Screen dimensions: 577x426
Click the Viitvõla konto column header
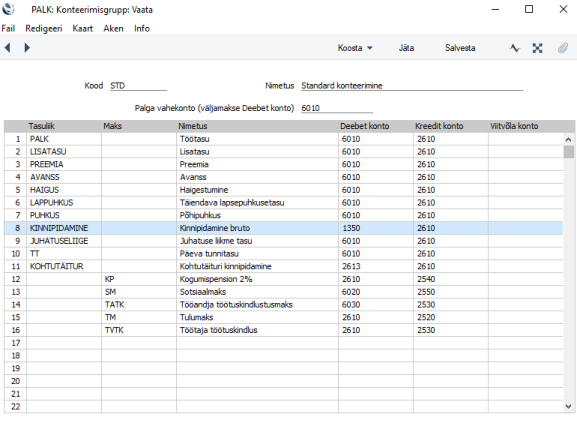(x=514, y=126)
